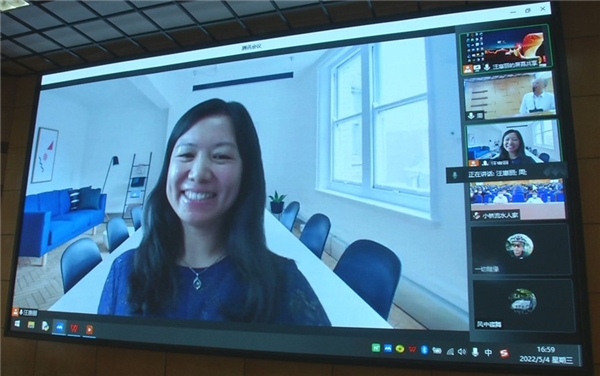This screenshot has width=600, height=376.
Task: Open the volume speaker tray icon
Action: (462, 352)
